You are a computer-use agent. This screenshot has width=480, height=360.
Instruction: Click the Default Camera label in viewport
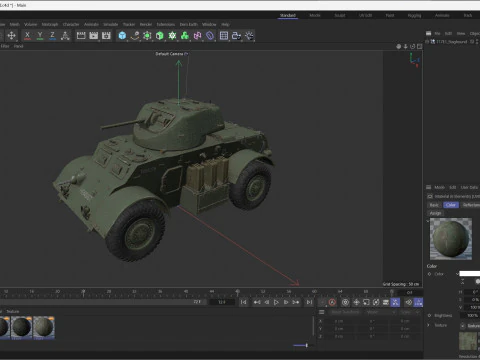coord(169,54)
